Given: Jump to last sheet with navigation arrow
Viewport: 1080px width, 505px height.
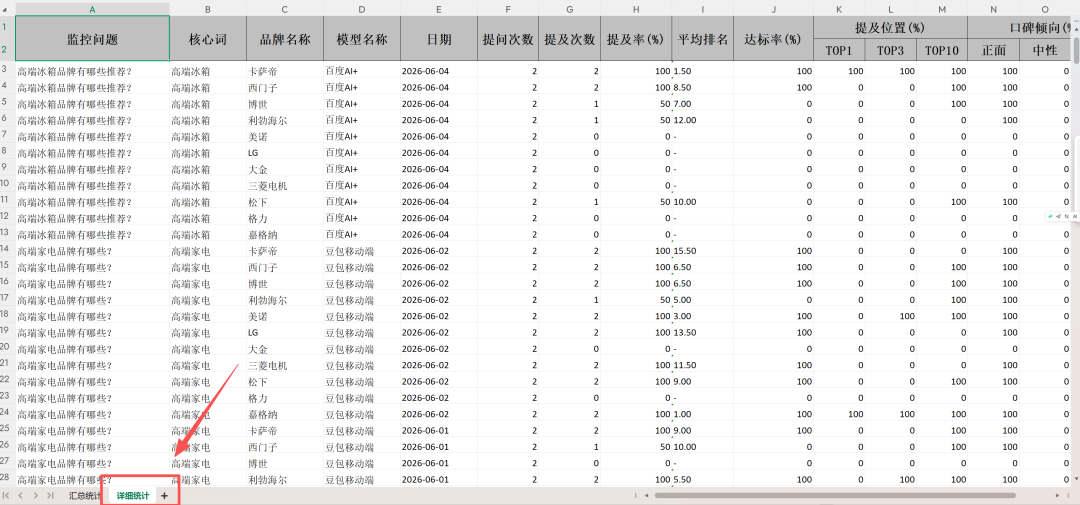Looking at the screenshot, I should 50,495.
